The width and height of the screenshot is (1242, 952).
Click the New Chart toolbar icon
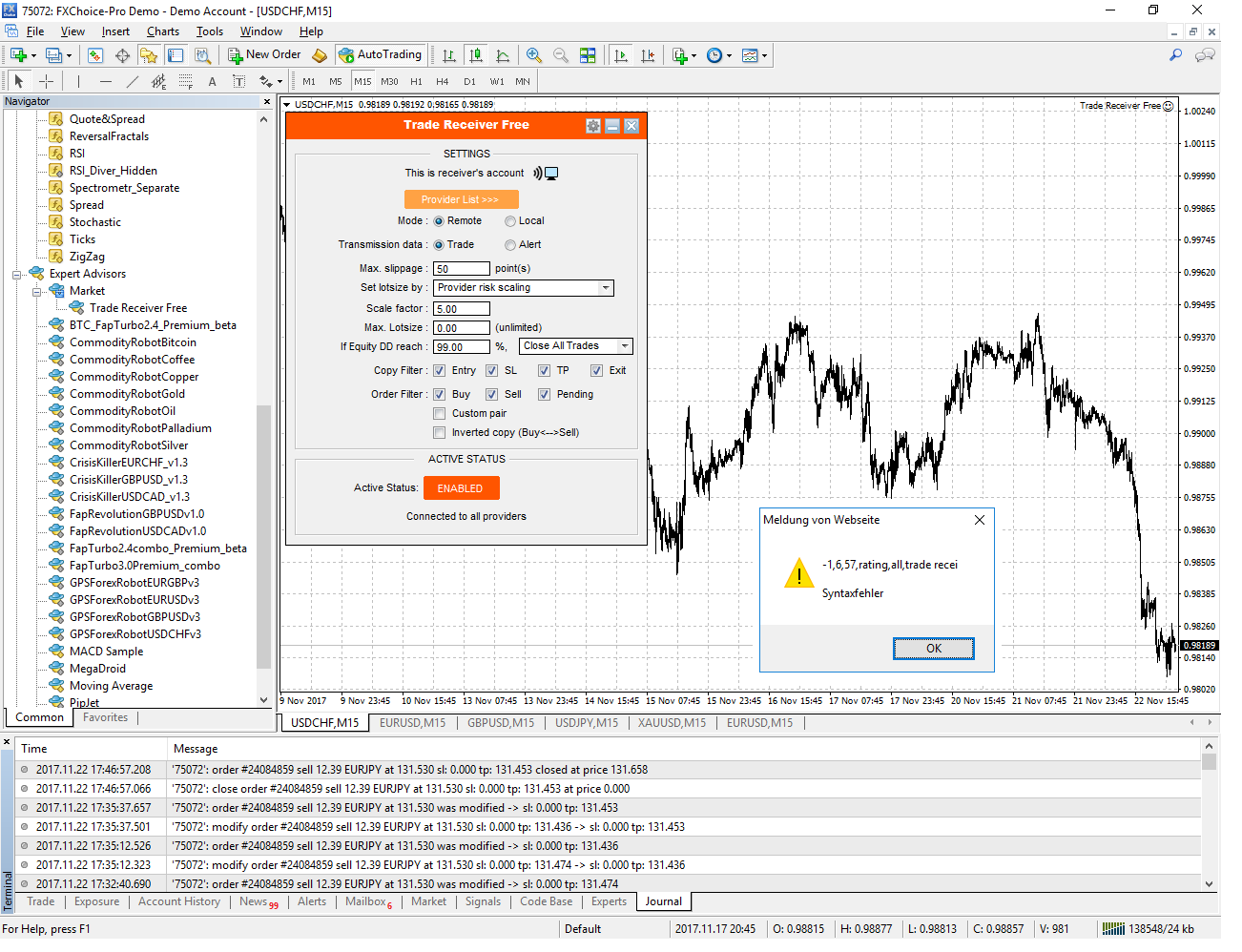pos(18,55)
